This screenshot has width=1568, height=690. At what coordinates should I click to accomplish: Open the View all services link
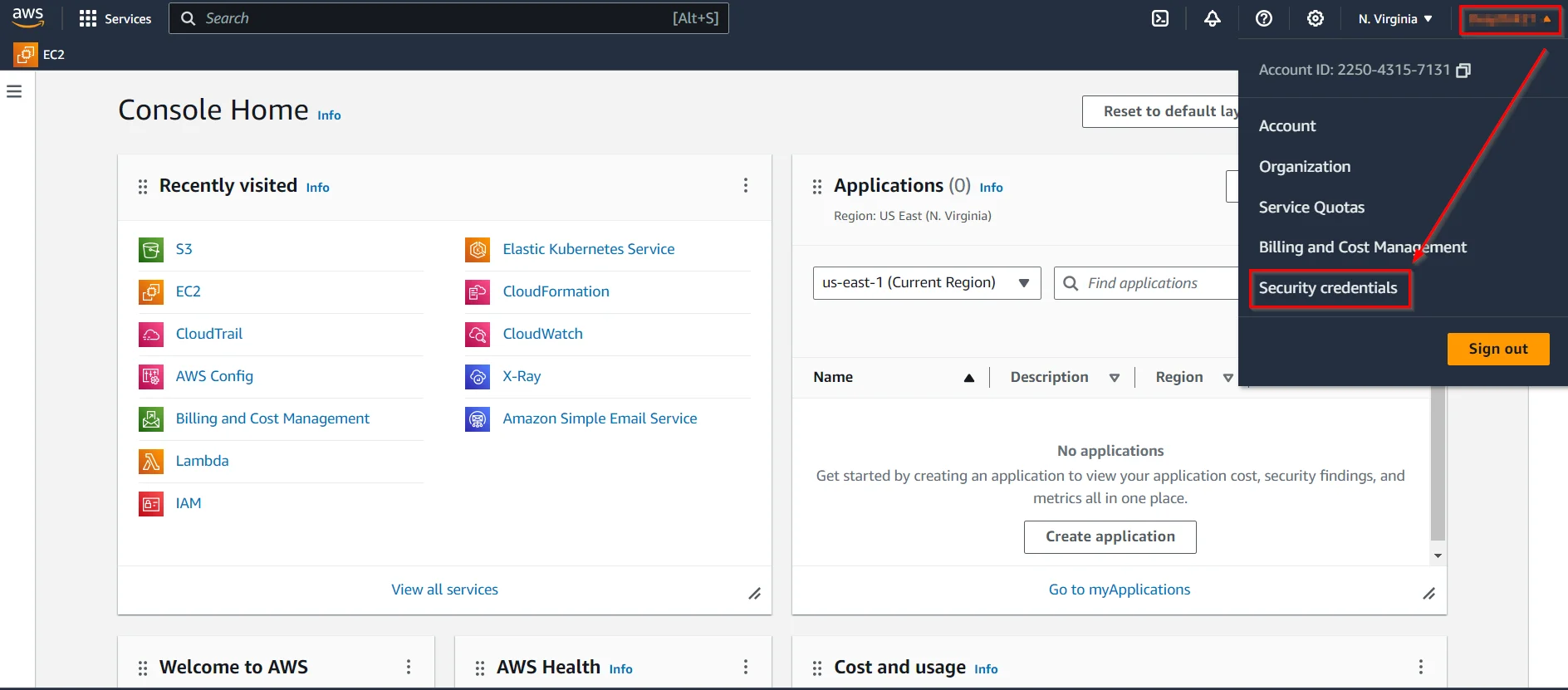(x=444, y=590)
